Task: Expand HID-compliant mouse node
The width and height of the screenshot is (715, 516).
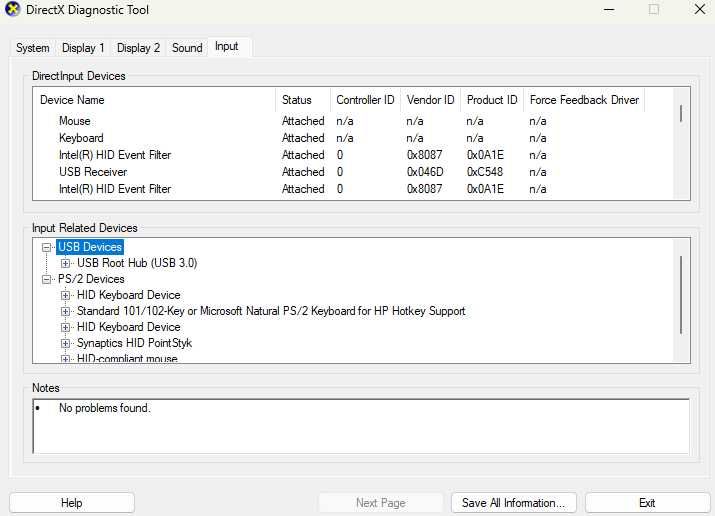Action: (x=65, y=359)
